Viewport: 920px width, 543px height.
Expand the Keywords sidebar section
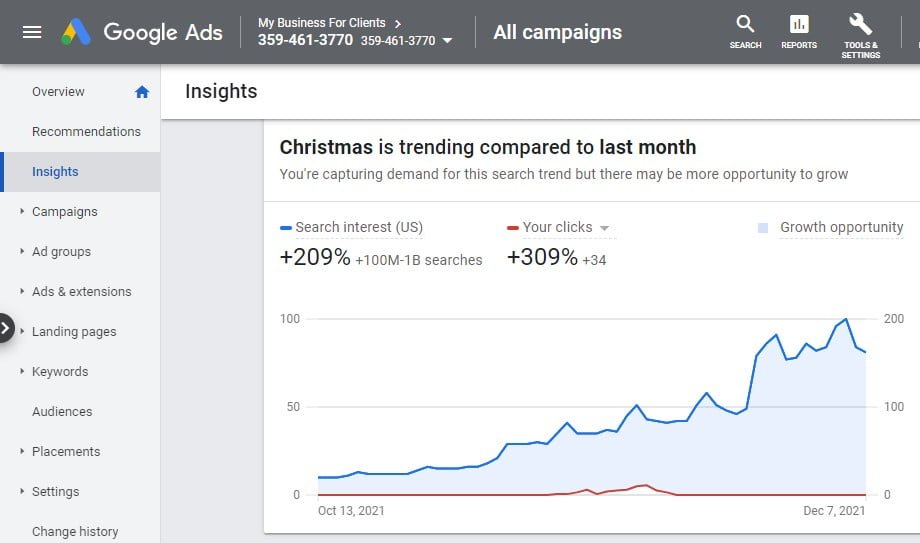22,371
